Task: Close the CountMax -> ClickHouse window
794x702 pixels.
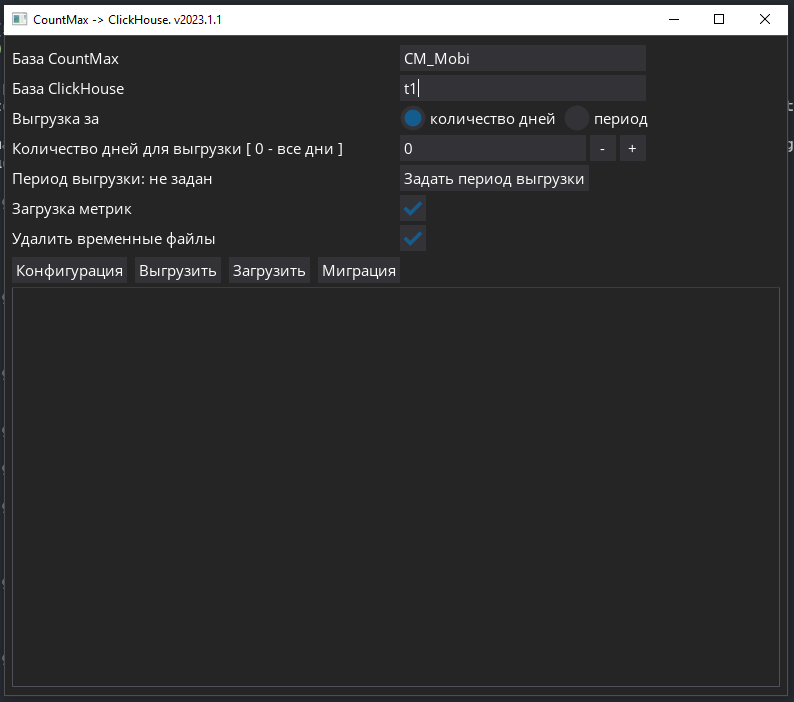Action: [x=765, y=19]
